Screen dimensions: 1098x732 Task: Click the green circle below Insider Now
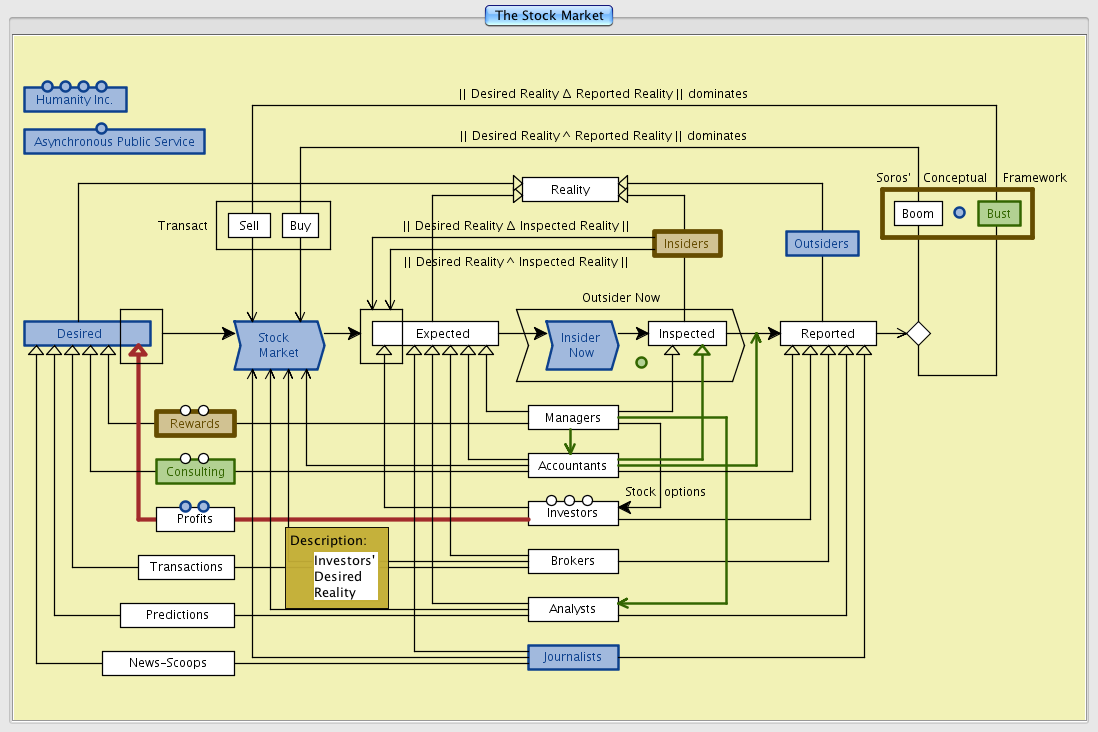point(641,362)
